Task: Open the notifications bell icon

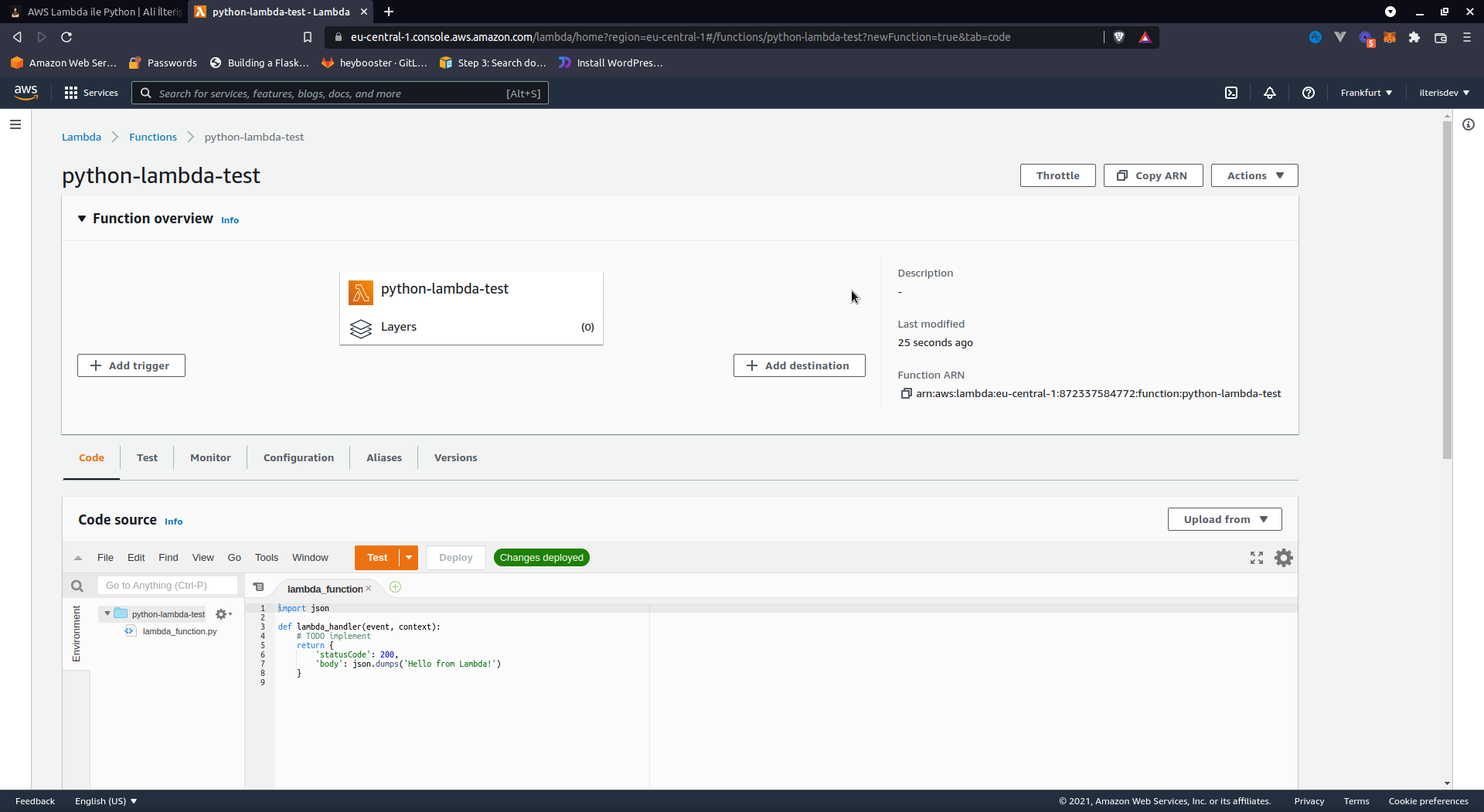Action: pos(1270,93)
